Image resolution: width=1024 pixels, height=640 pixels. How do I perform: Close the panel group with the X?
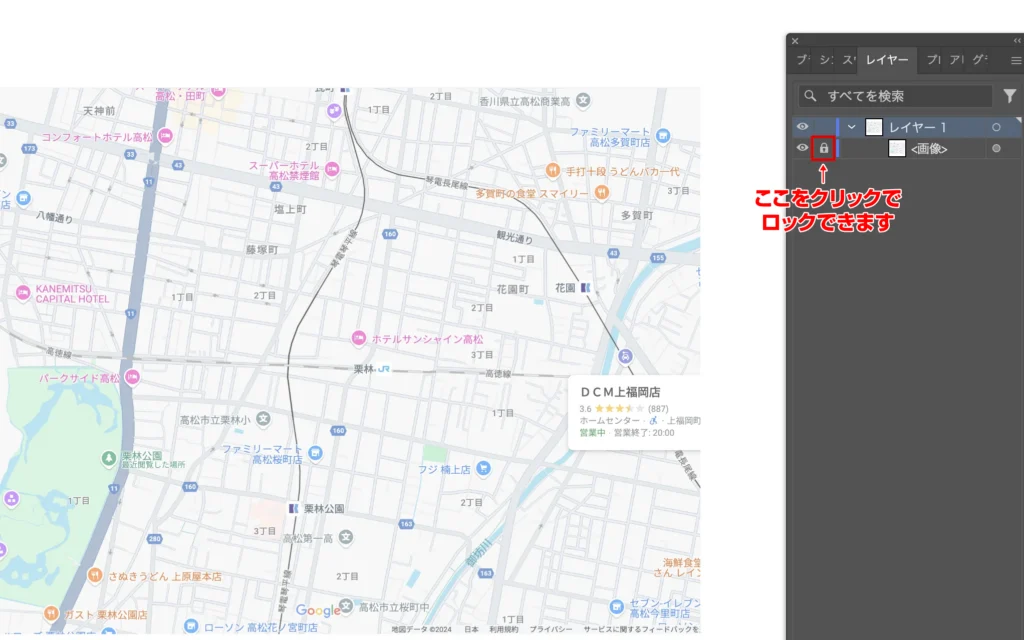(795, 41)
